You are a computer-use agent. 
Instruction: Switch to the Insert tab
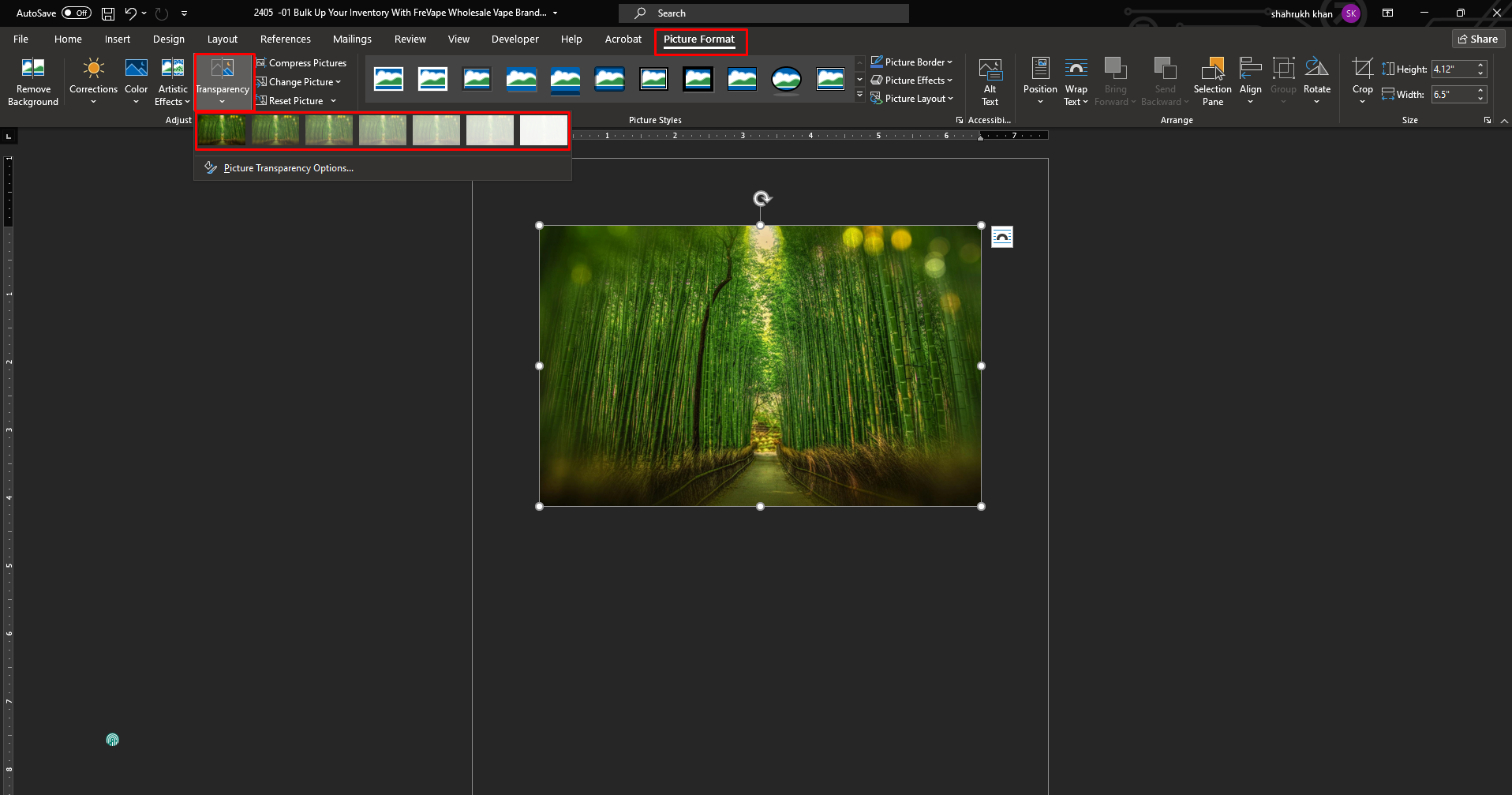[x=118, y=39]
